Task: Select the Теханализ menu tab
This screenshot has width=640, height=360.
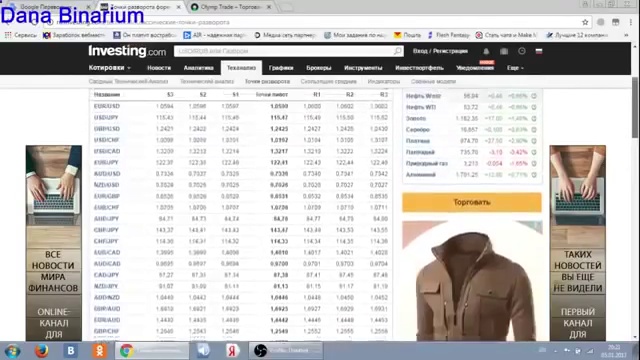Action: pyautogui.click(x=241, y=68)
